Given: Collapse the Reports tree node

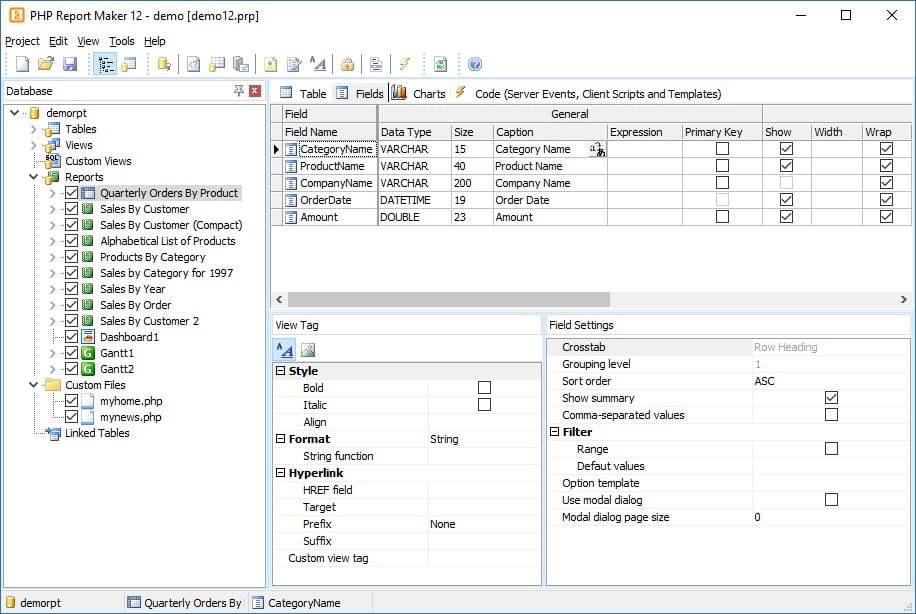Looking at the screenshot, I should pos(33,177).
